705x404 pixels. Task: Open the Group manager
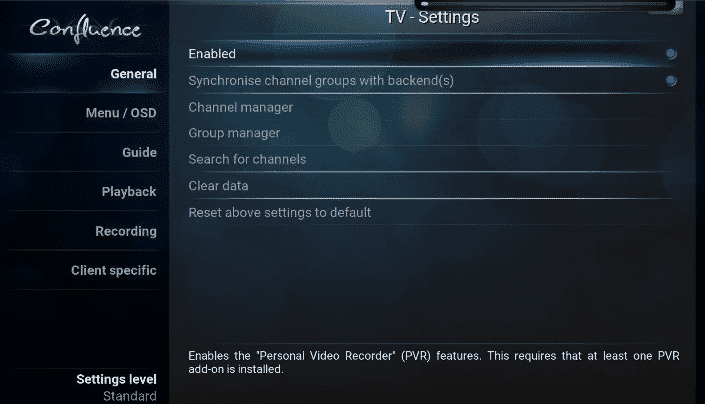pos(432,133)
